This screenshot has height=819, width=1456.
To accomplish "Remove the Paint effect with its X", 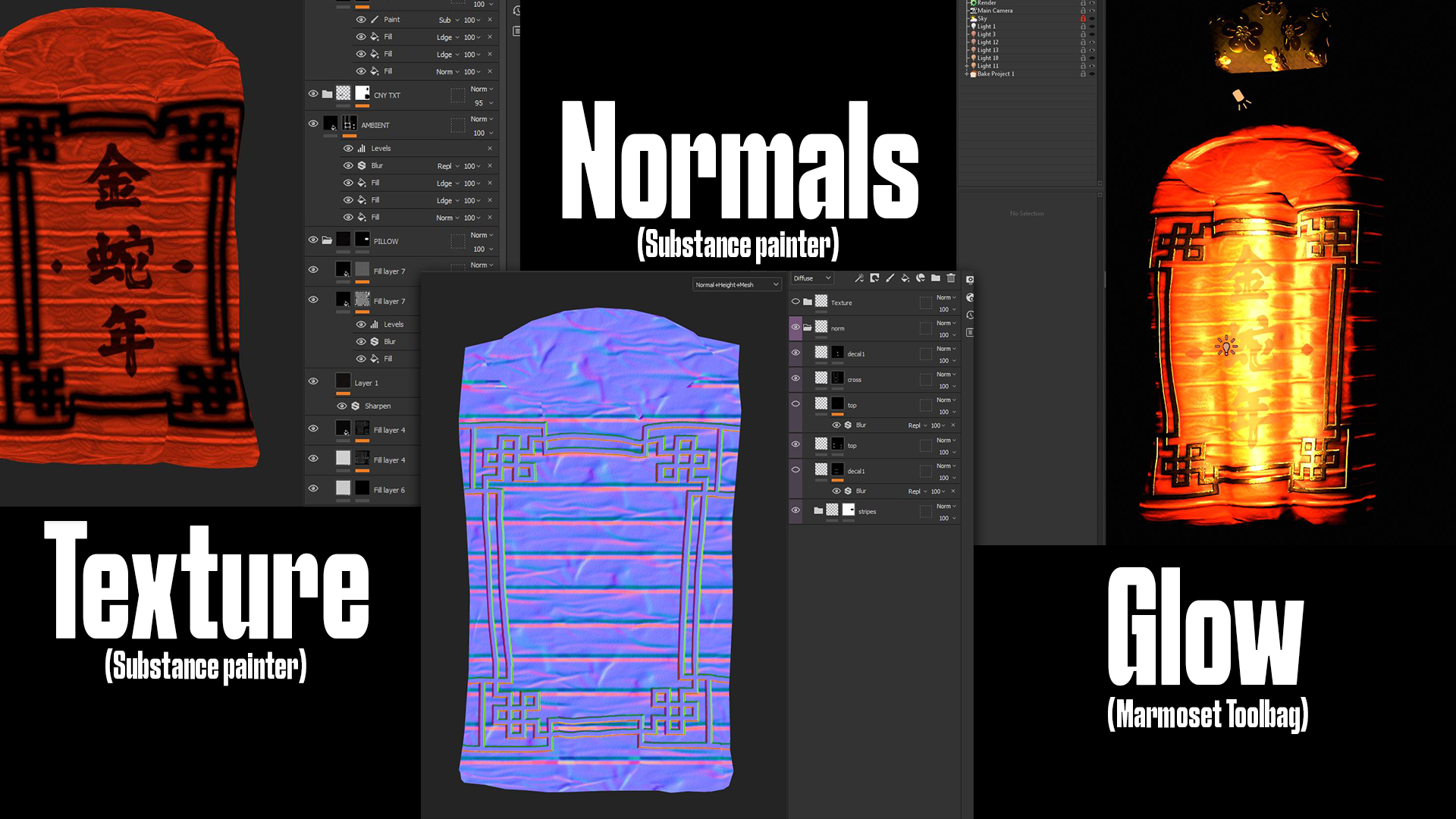I will (x=490, y=20).
